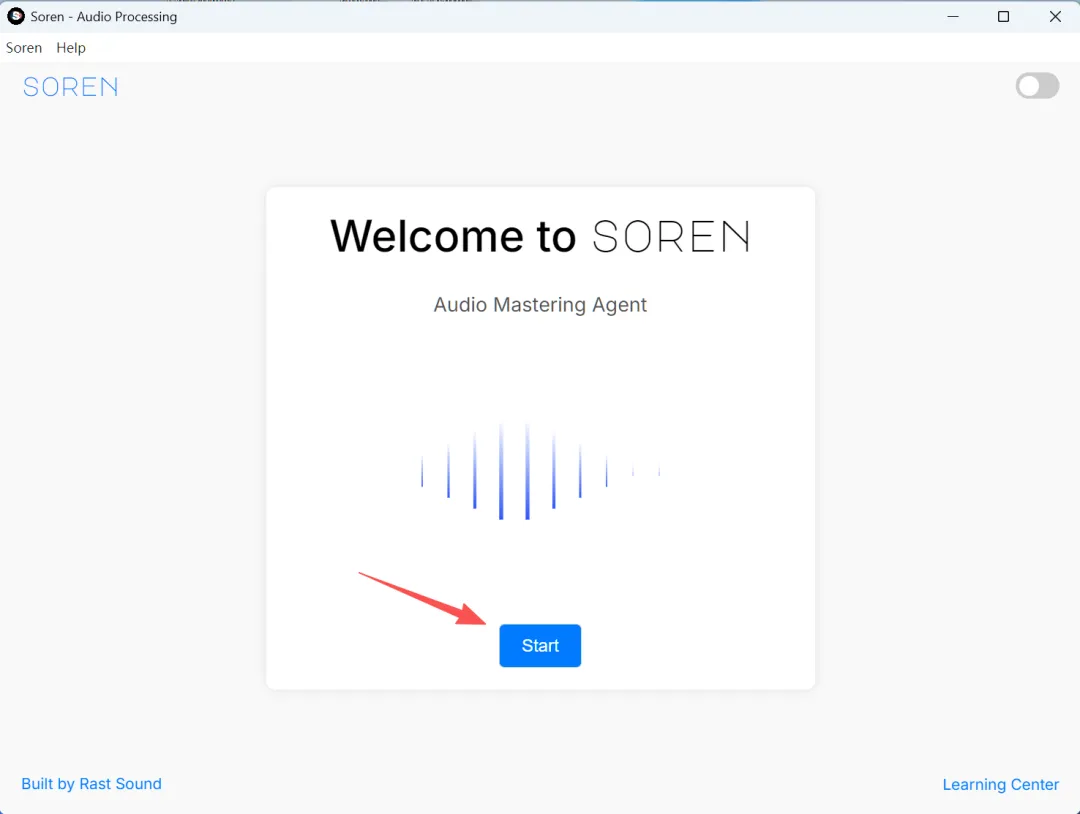Close the Soren Audio Processing window
Viewport: 1080px width, 814px height.
pos(1055,17)
